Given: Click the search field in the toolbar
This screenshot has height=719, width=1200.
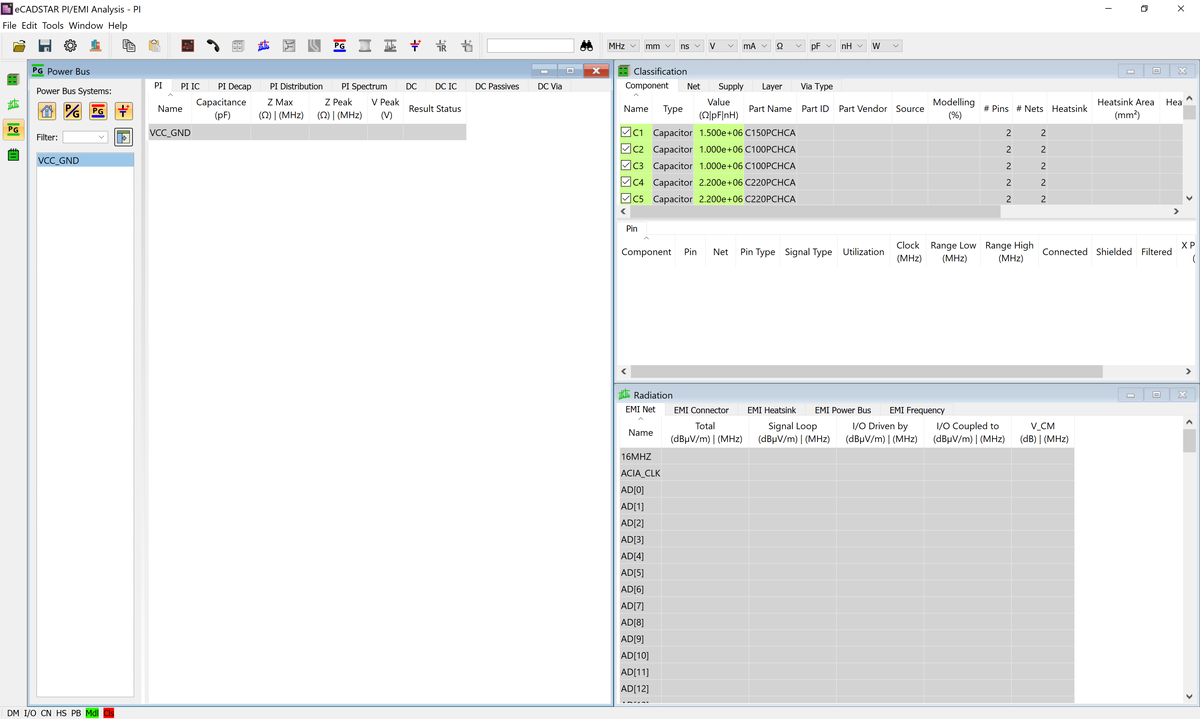Looking at the screenshot, I should [530, 46].
